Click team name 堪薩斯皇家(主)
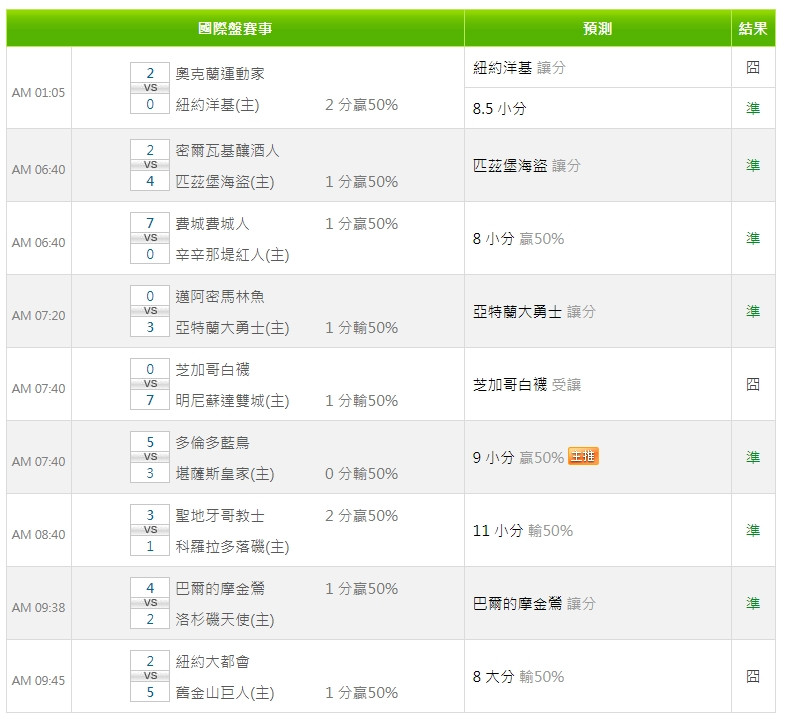 tap(225, 473)
